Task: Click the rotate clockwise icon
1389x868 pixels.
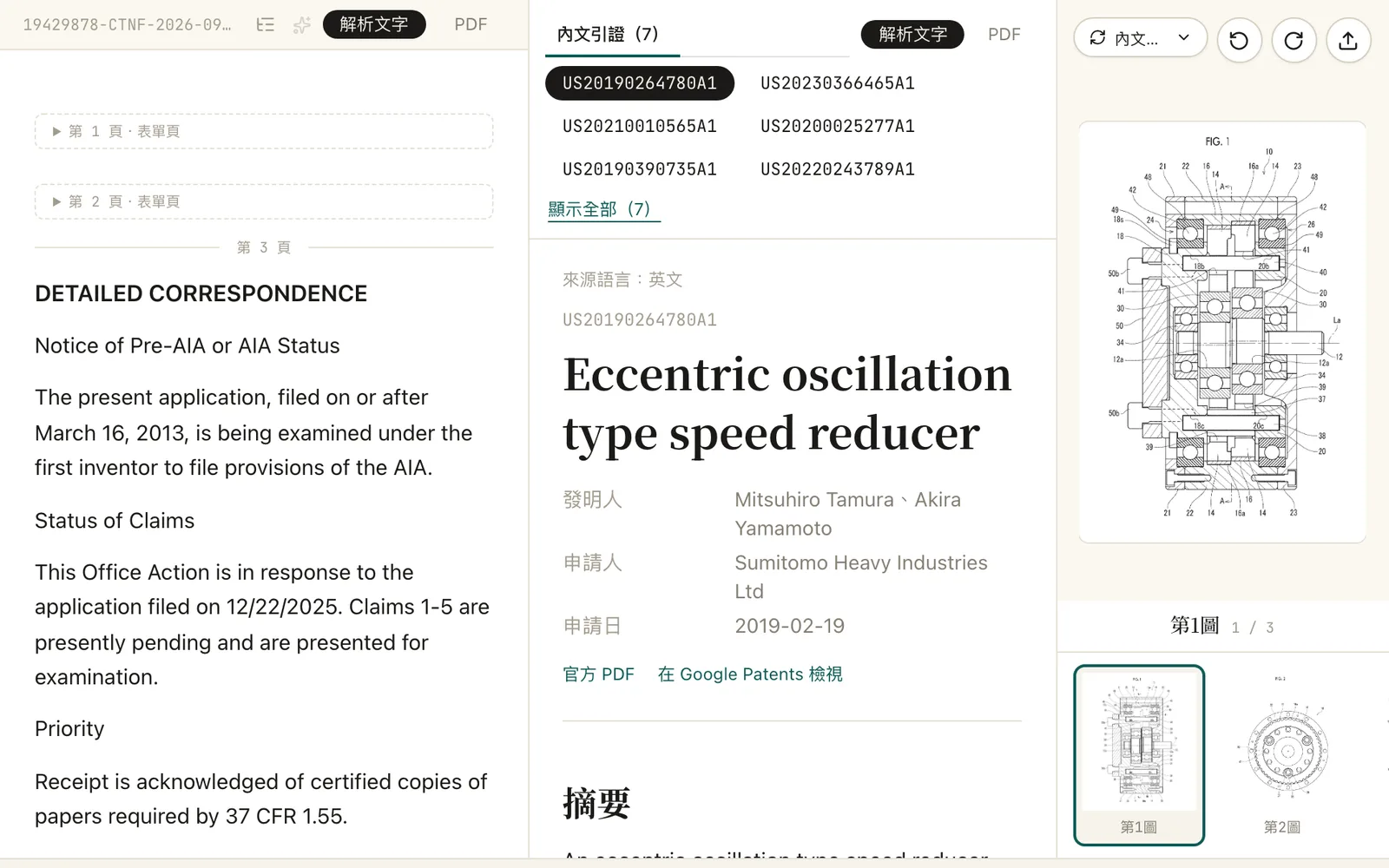Action: [x=1294, y=40]
